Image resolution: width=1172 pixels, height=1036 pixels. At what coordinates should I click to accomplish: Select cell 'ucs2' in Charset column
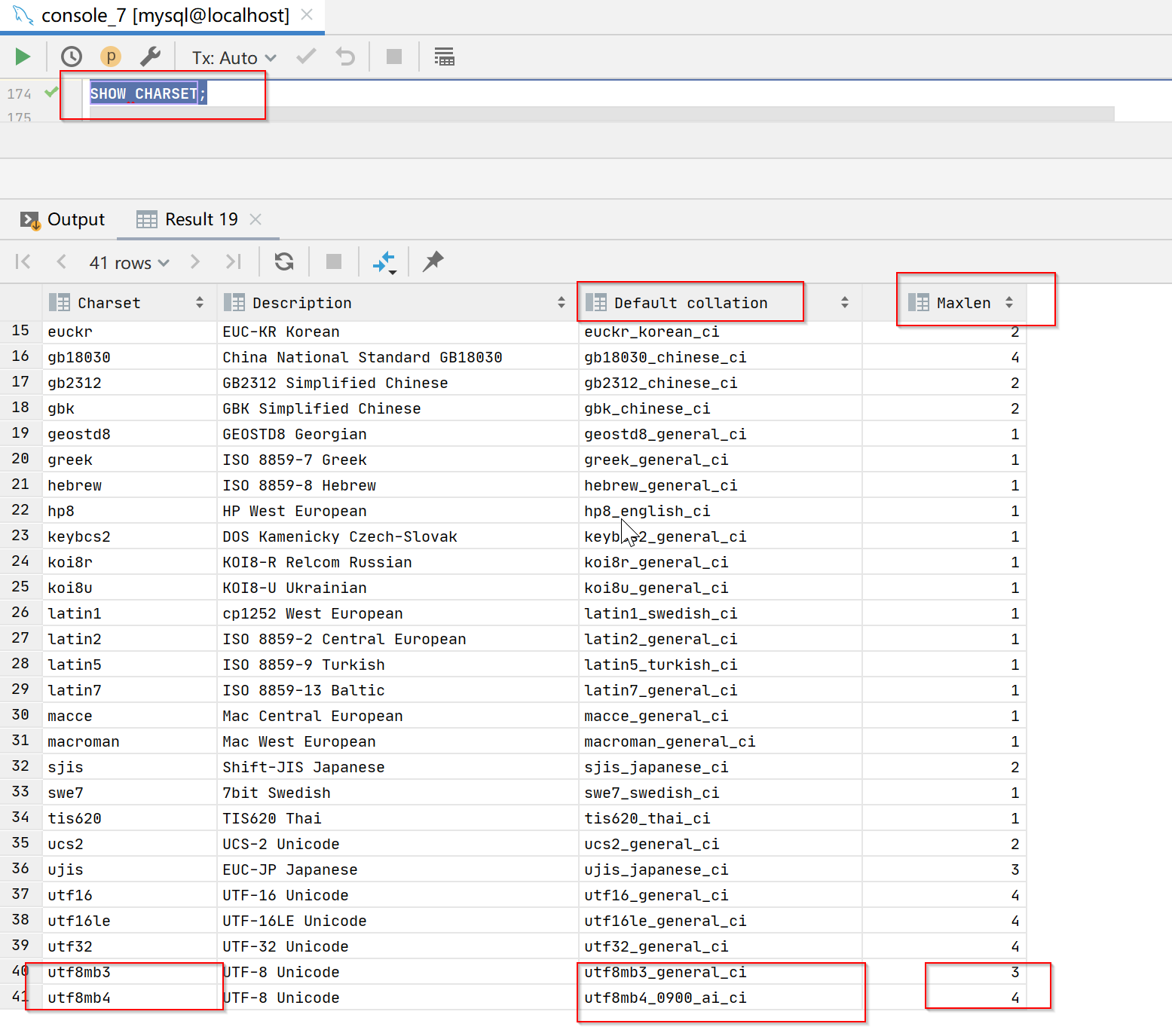[x=129, y=844]
